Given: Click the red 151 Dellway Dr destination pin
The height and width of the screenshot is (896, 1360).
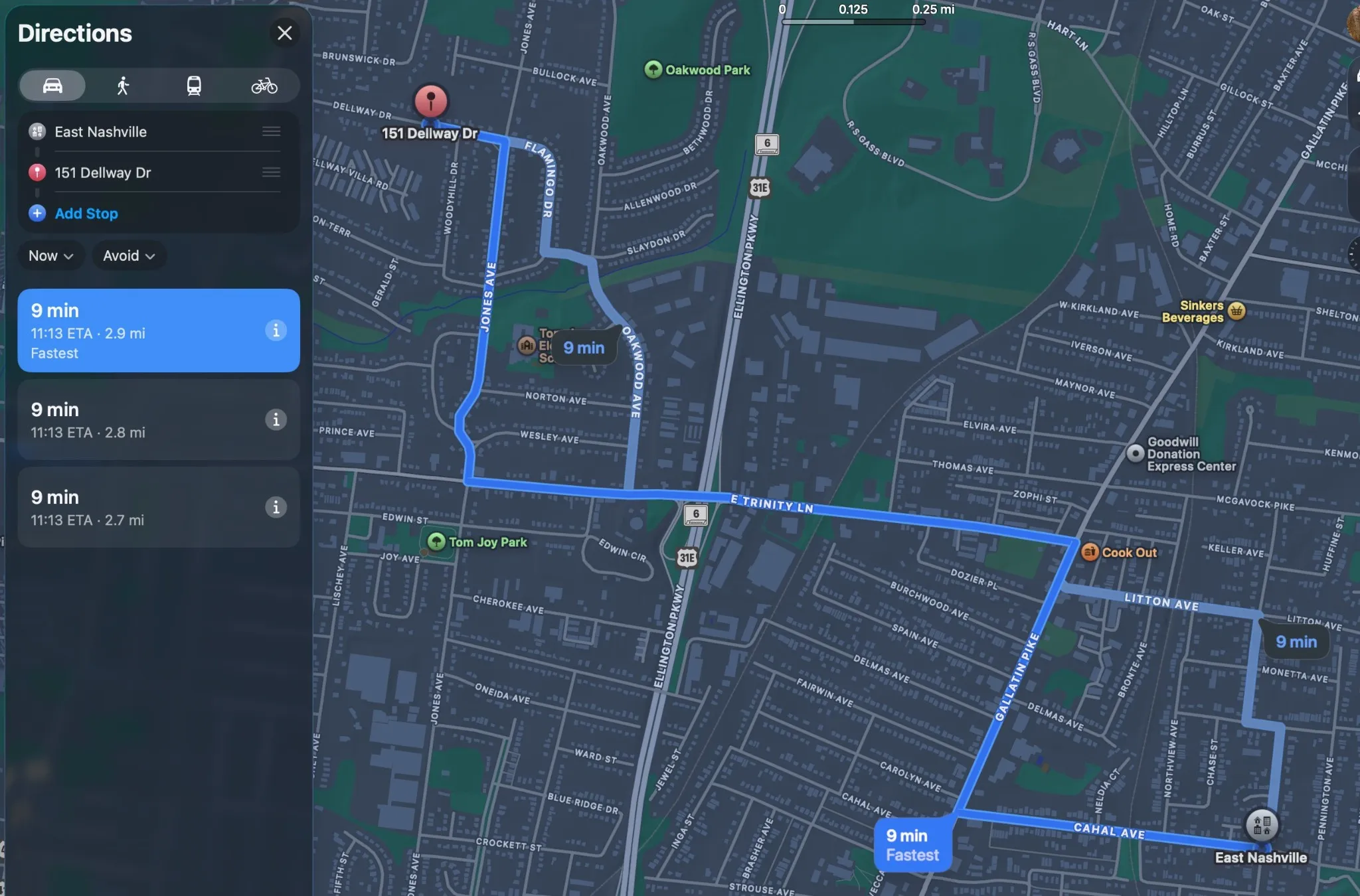Looking at the screenshot, I should [x=431, y=102].
